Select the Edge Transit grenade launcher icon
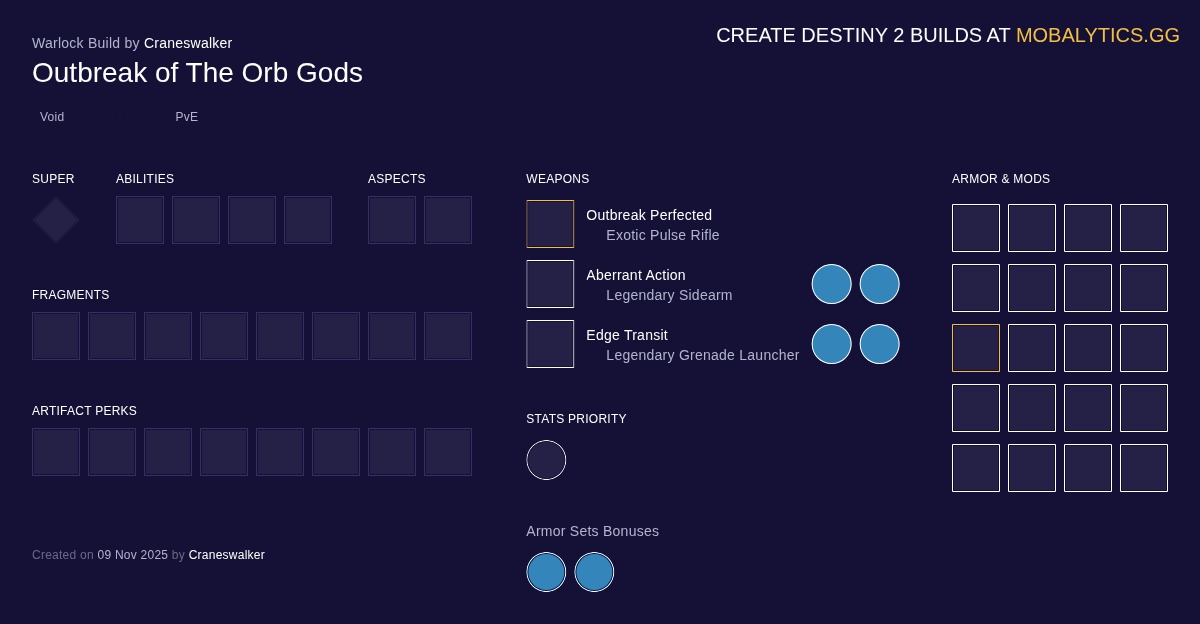This screenshot has width=1200, height=624. pos(550,343)
